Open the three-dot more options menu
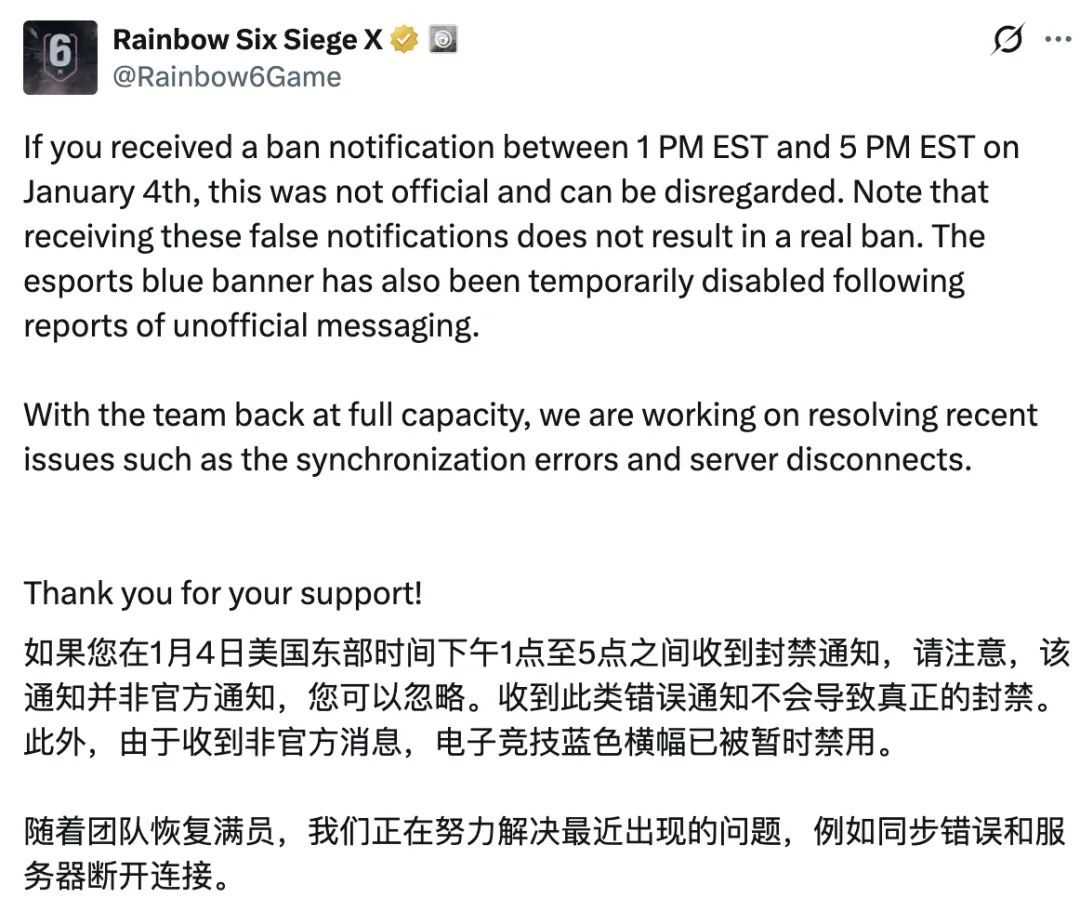Image resolution: width=1080 pixels, height=911 pixels. coord(1057,39)
